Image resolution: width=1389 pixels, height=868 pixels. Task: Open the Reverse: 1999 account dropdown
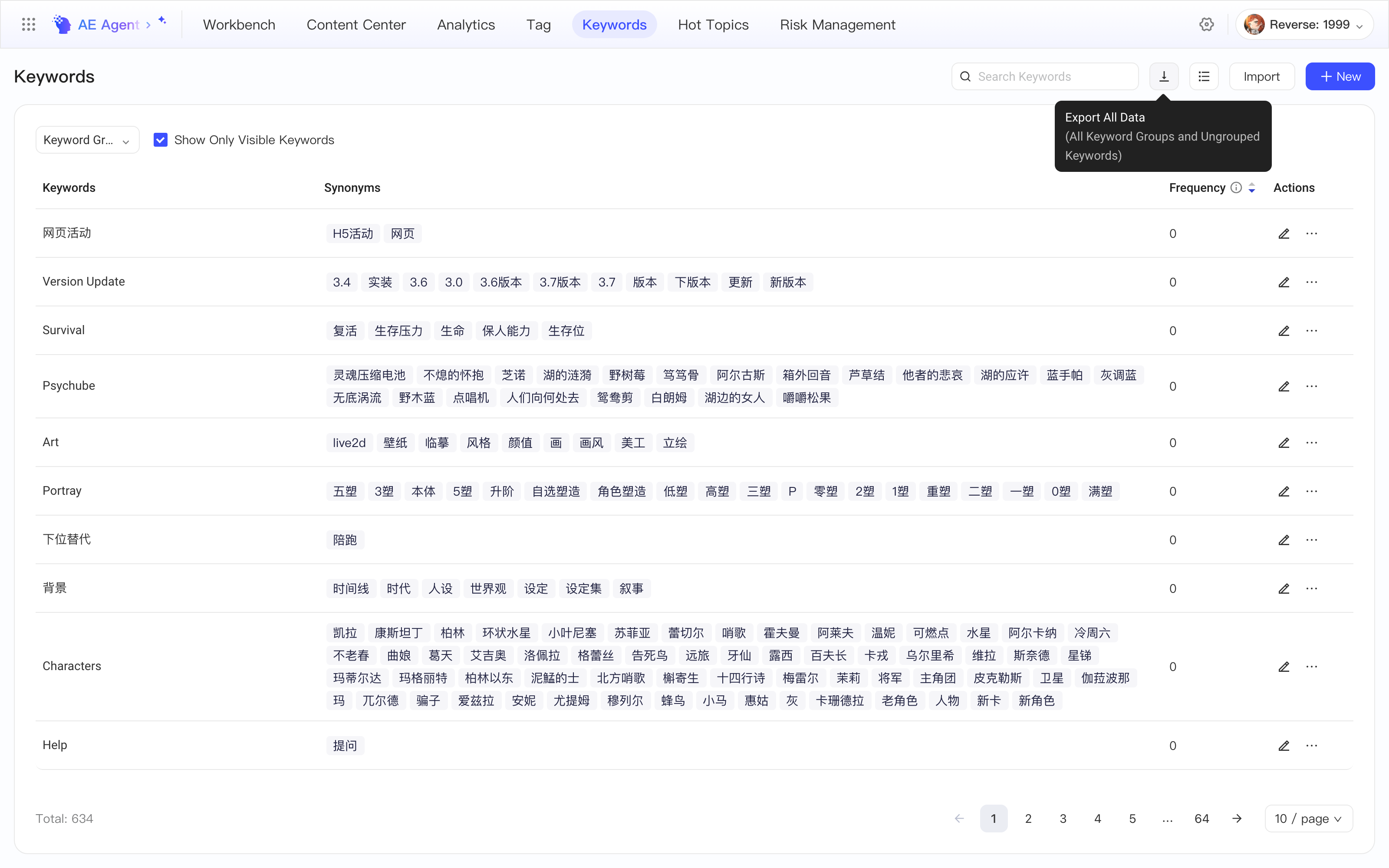pyautogui.click(x=1304, y=25)
